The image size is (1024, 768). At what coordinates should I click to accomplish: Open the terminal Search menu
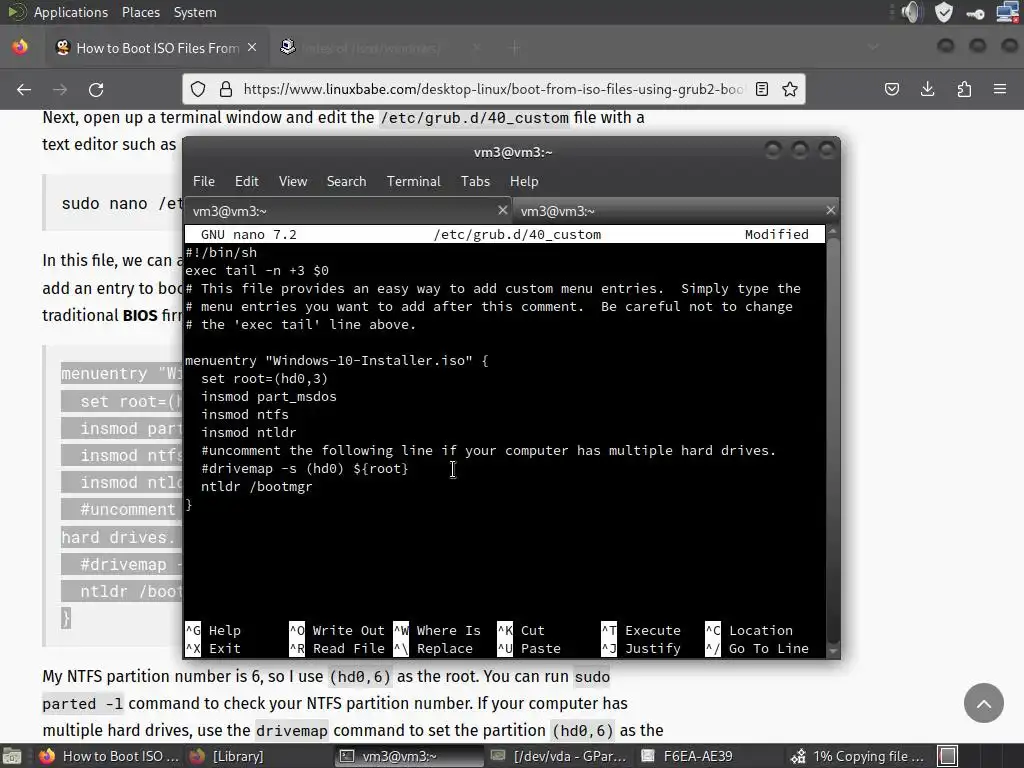[346, 182]
